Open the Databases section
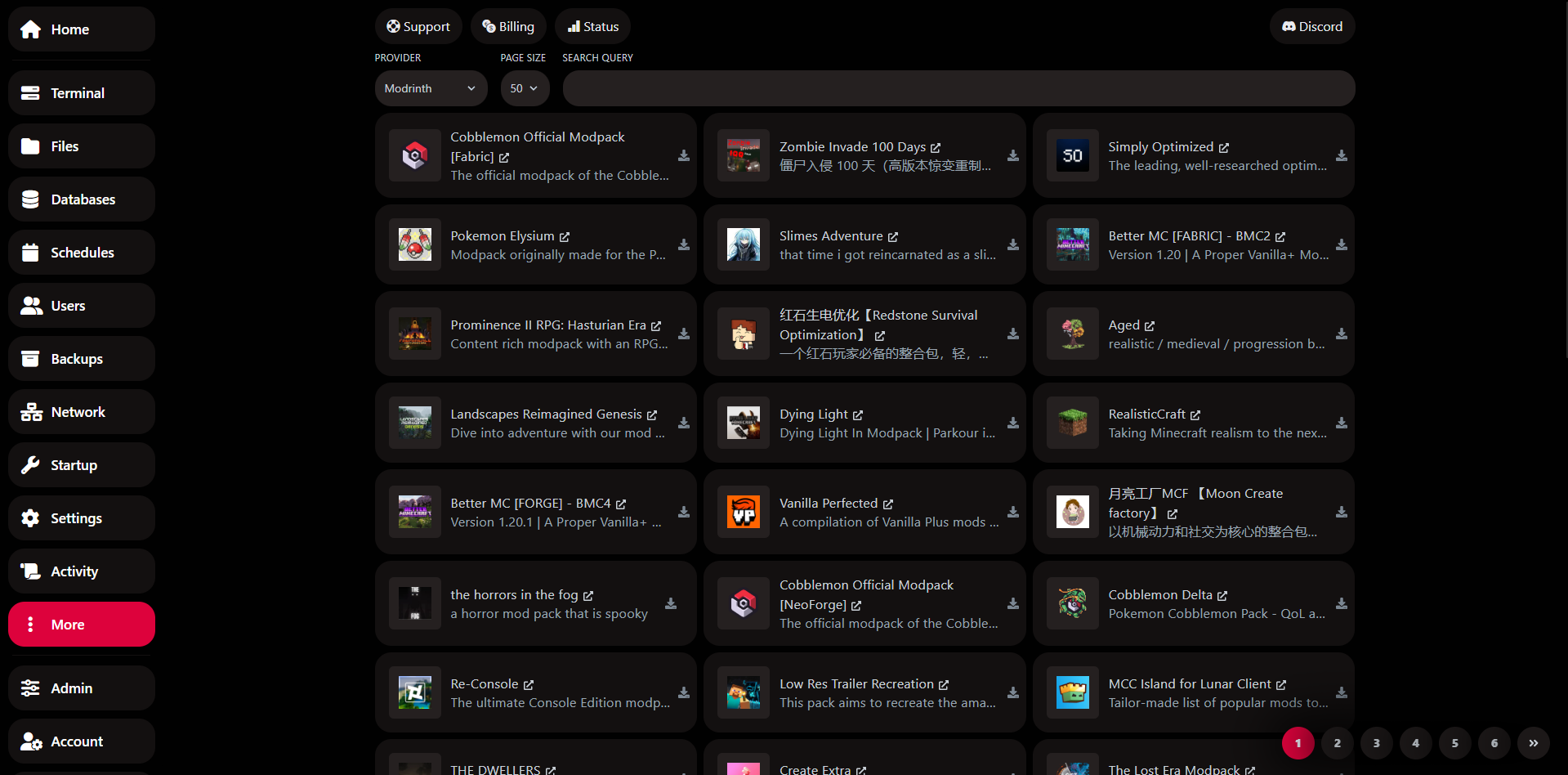Viewport: 1568px width, 775px height. (82, 199)
